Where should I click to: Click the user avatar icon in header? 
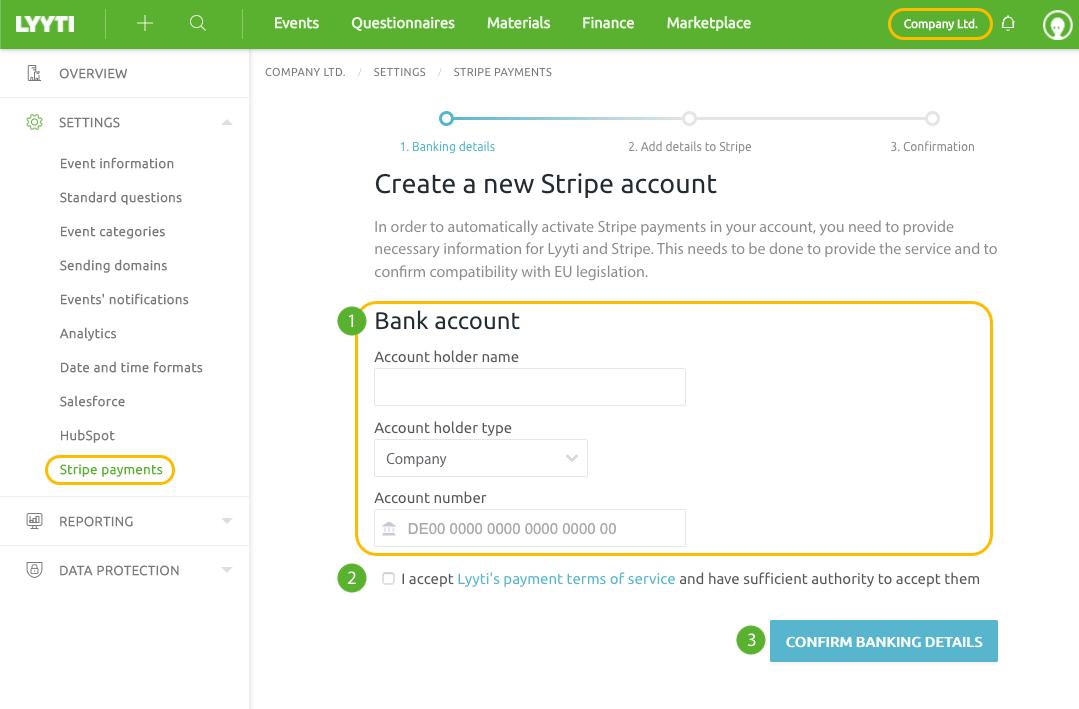[1057, 24]
